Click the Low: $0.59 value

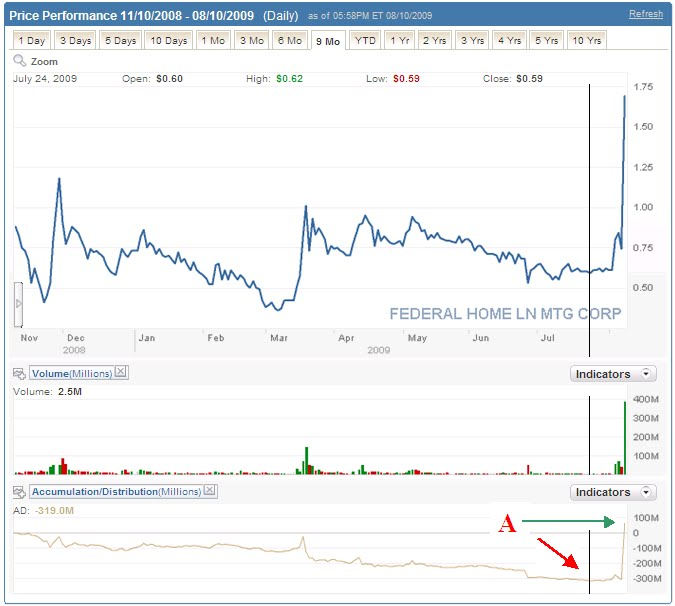[393, 79]
